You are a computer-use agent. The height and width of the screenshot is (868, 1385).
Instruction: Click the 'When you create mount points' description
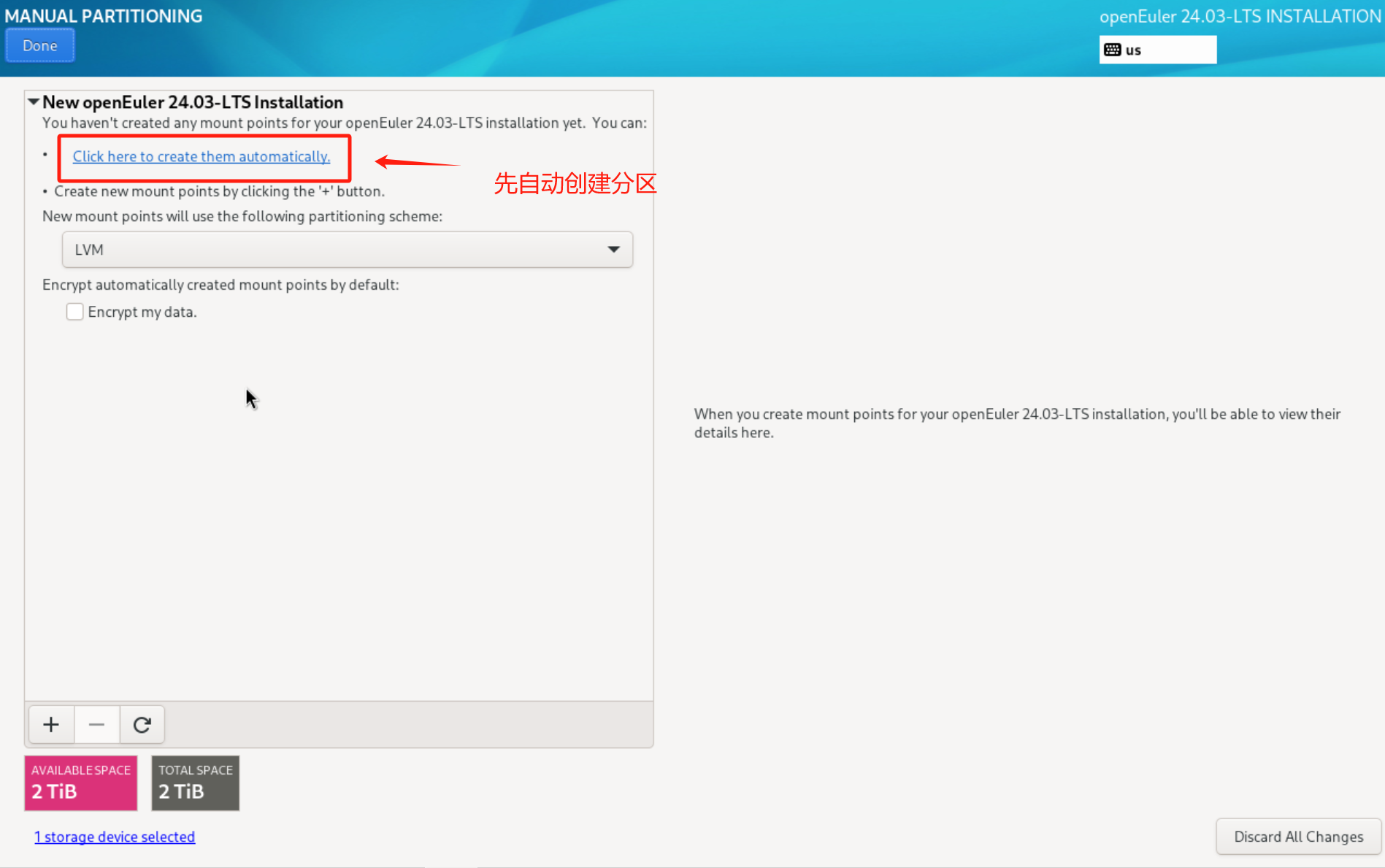click(1017, 423)
